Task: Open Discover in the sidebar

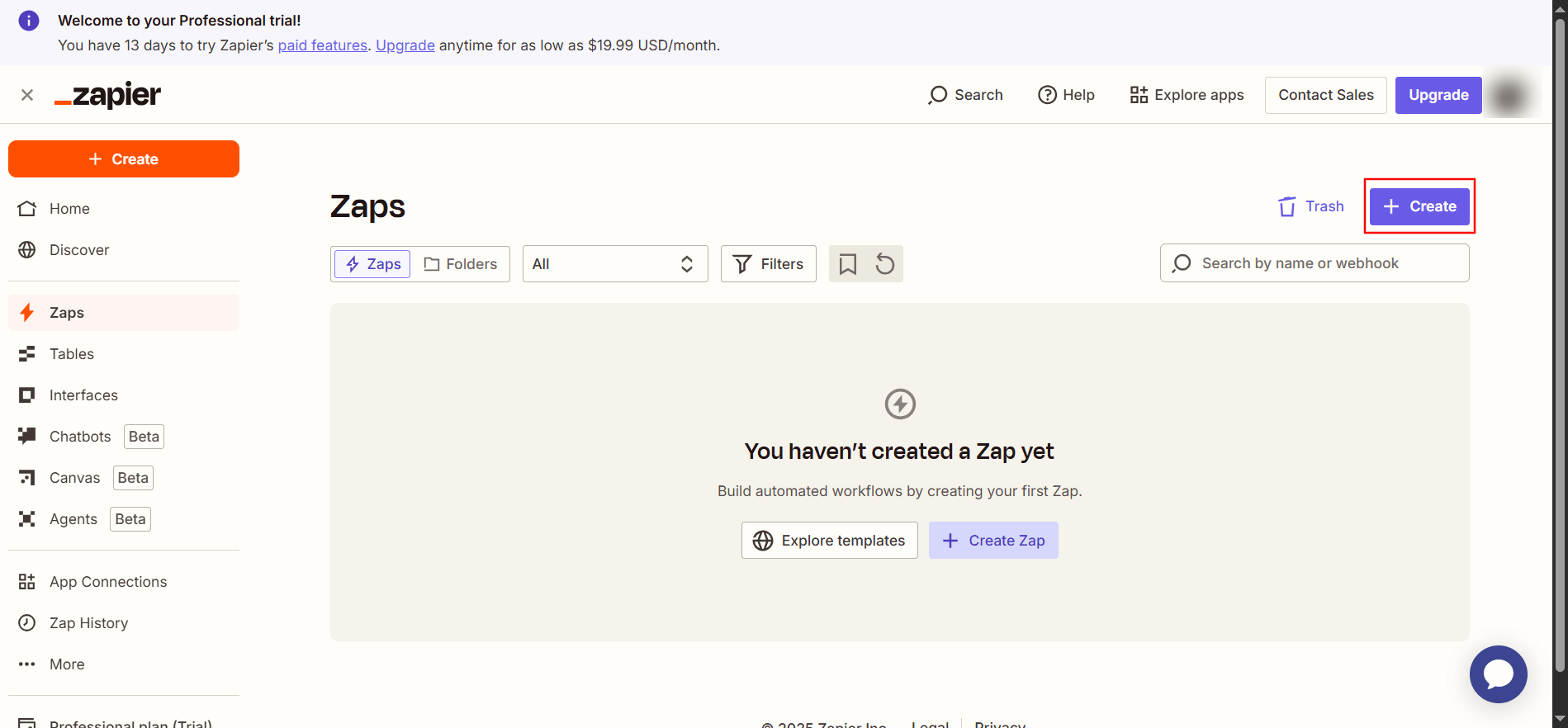Action: (x=124, y=250)
